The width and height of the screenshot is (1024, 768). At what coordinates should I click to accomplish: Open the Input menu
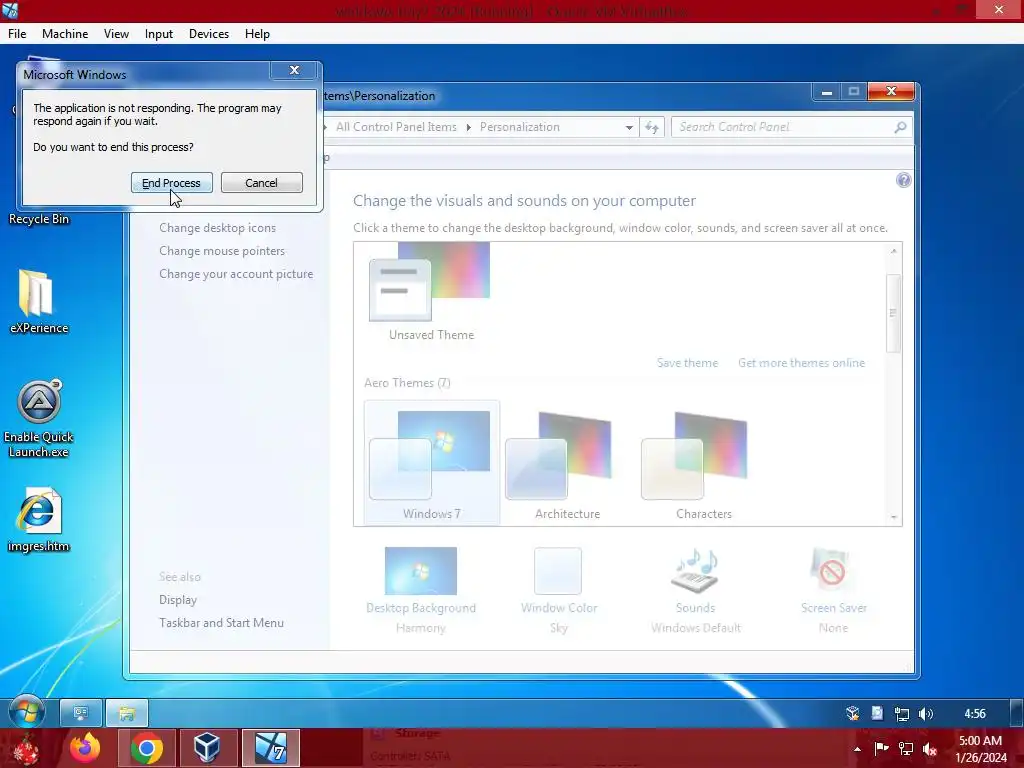(159, 34)
